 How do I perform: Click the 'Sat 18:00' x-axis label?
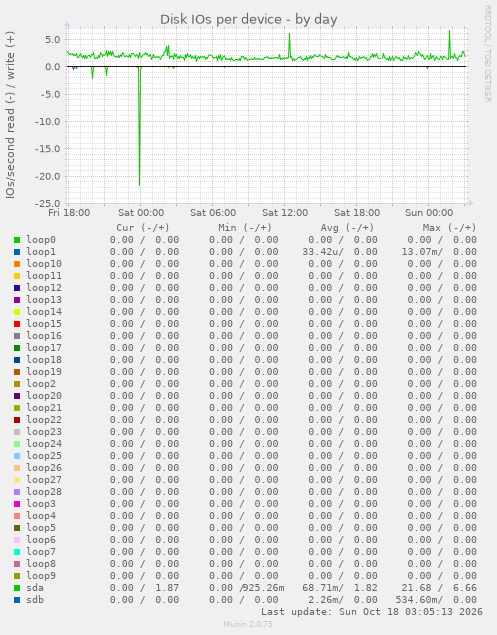point(357,213)
